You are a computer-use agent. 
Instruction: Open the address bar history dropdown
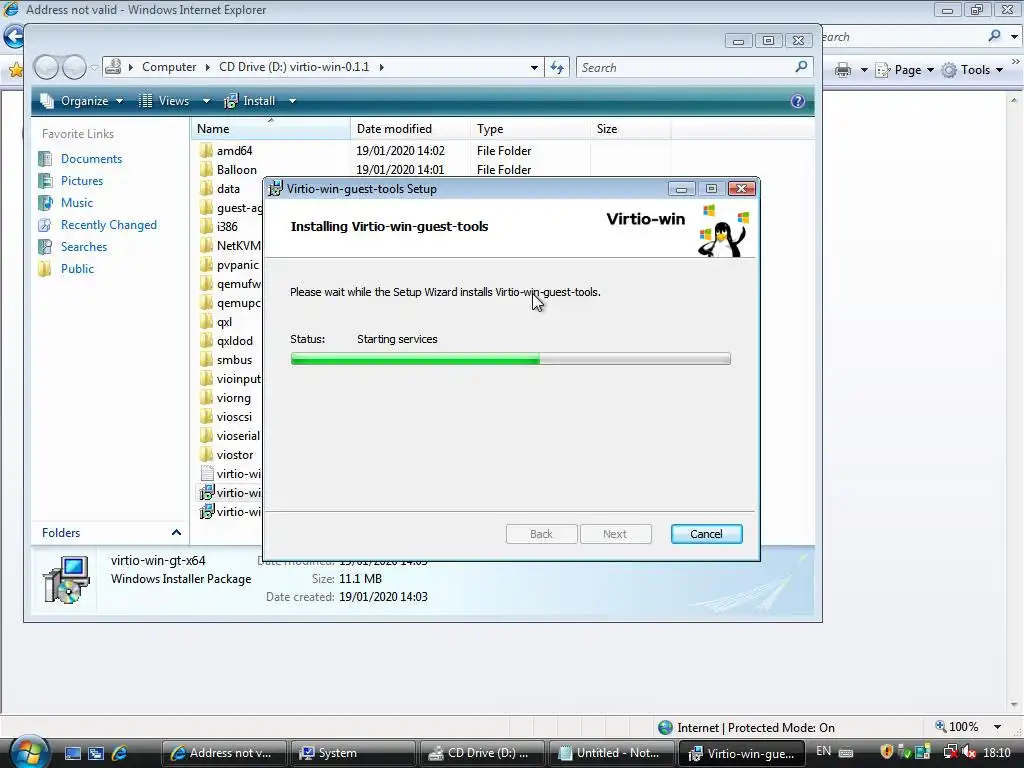[534, 67]
